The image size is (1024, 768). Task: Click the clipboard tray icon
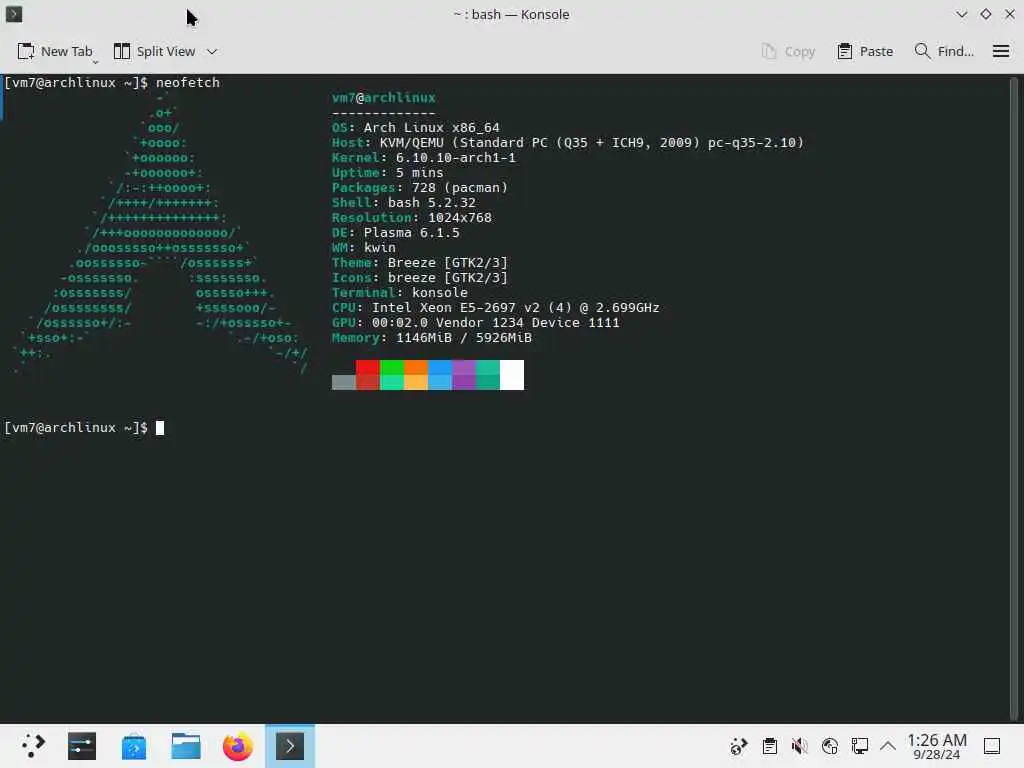(x=769, y=746)
